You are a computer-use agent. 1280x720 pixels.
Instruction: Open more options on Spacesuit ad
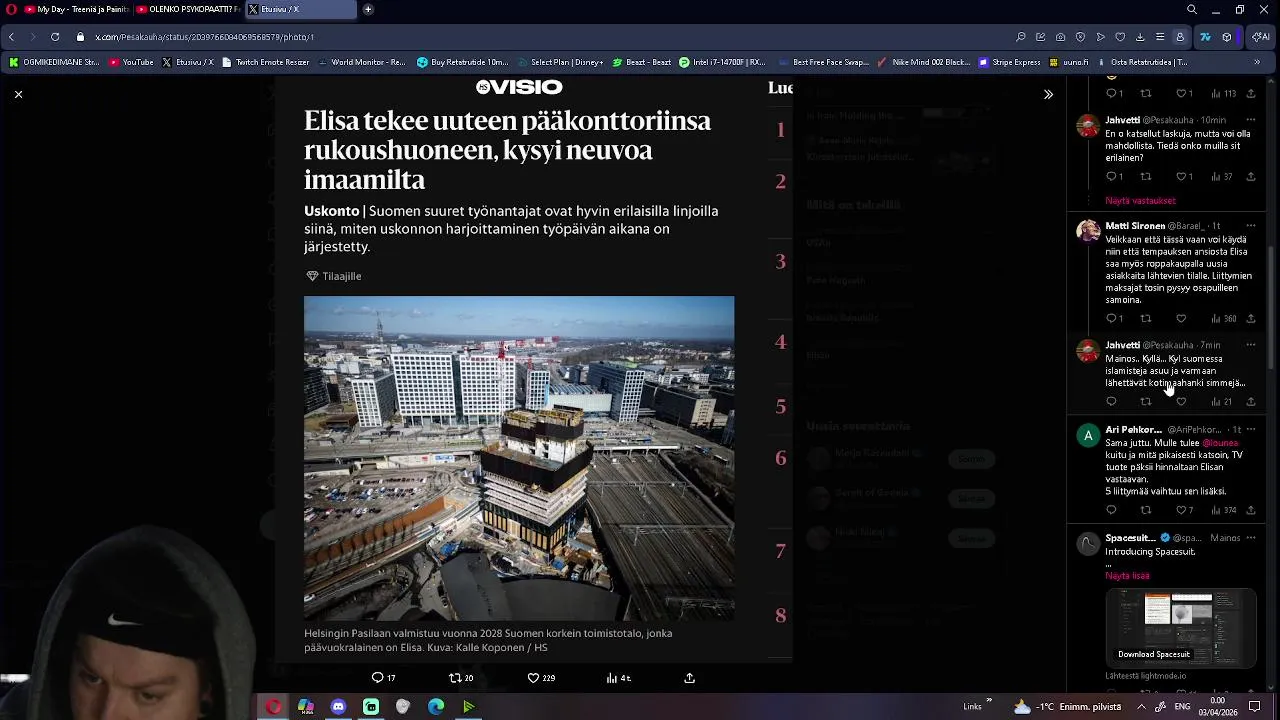1250,538
